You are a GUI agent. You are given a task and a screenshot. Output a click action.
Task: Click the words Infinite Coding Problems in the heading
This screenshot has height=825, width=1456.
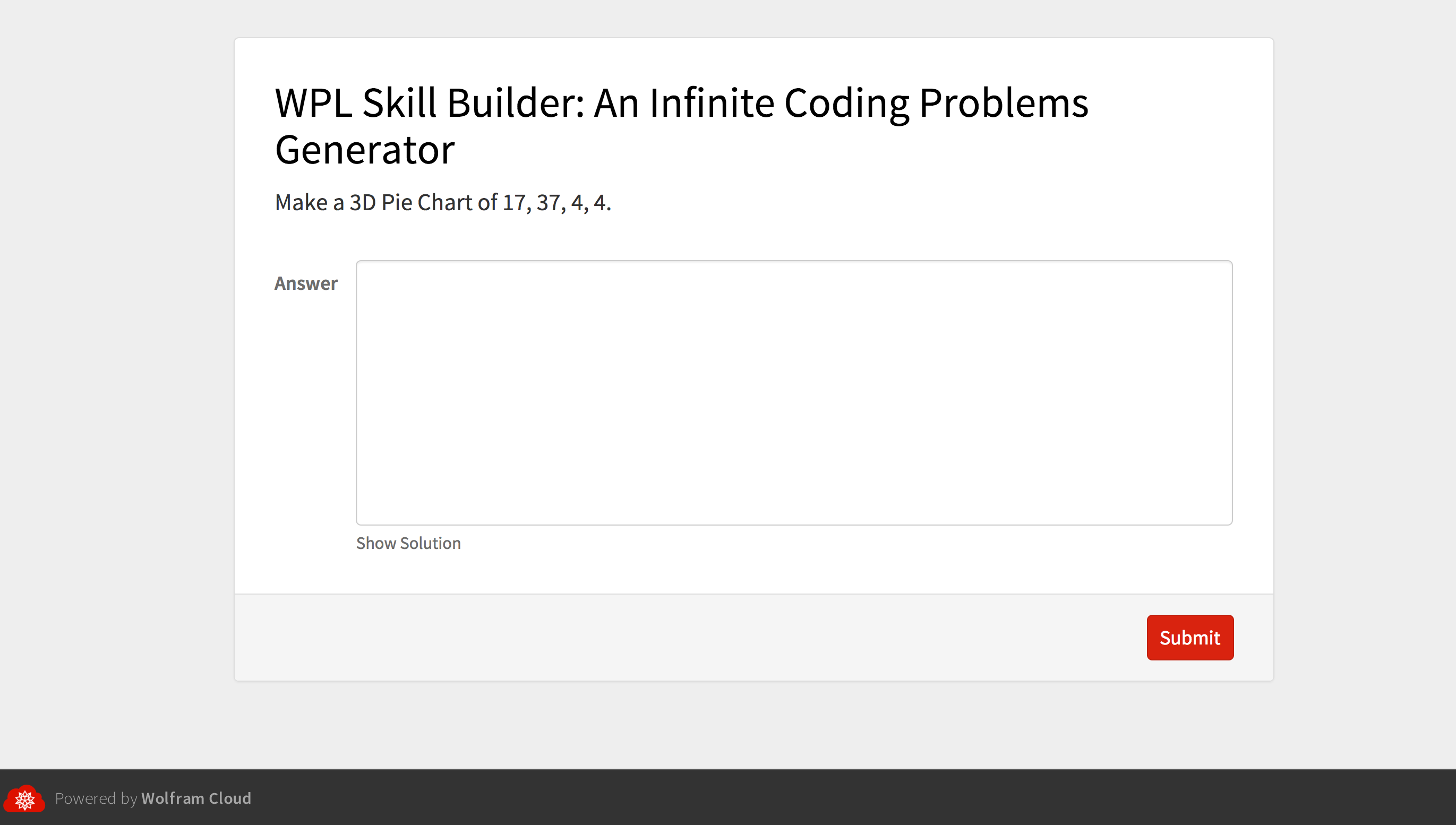(868, 103)
